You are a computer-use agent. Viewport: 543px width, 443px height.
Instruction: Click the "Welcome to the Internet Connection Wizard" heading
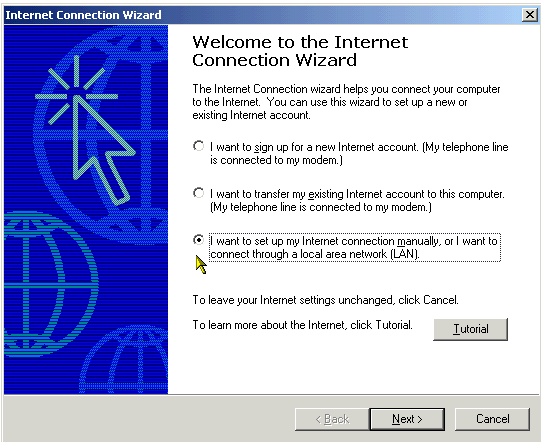[x=300, y=51]
